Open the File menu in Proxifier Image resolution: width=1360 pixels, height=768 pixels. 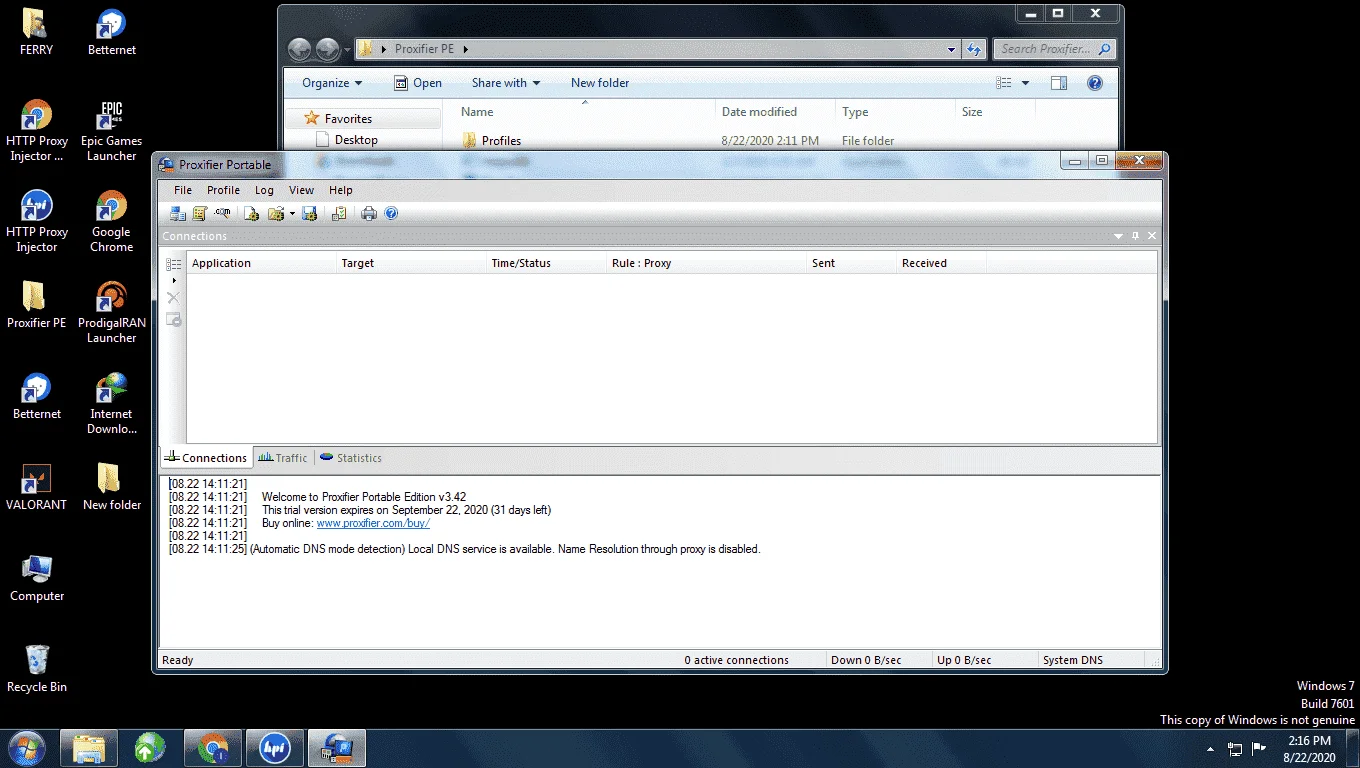point(183,190)
